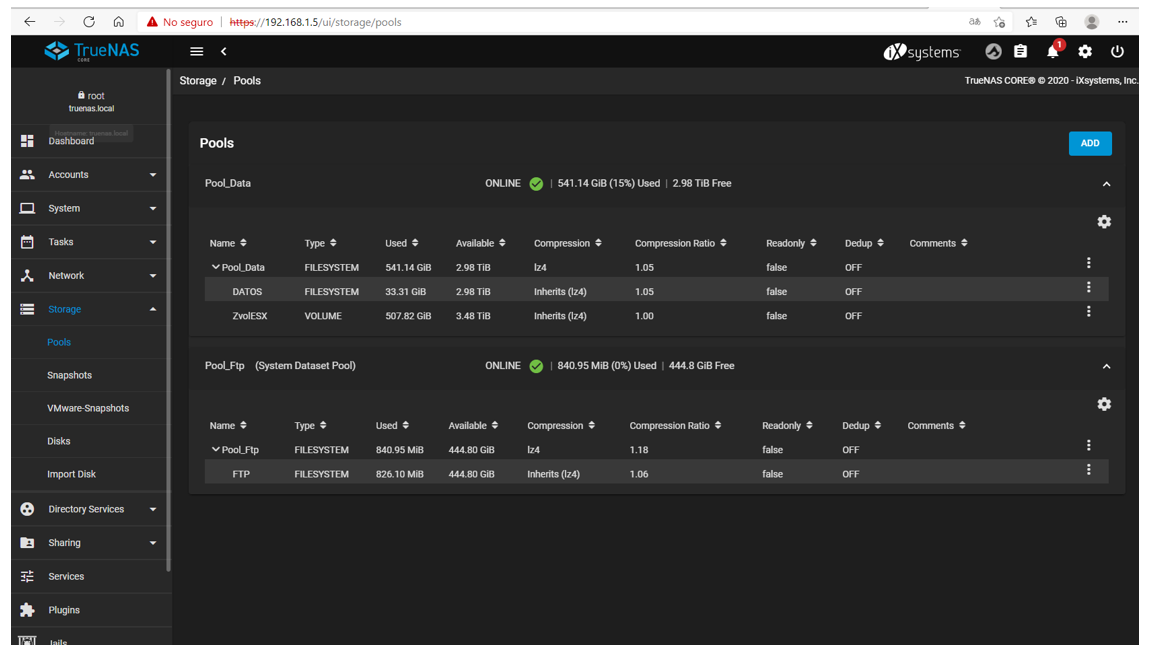Expand the Accounts menu
Viewport: 1151px width, 656px height.
click(x=91, y=175)
